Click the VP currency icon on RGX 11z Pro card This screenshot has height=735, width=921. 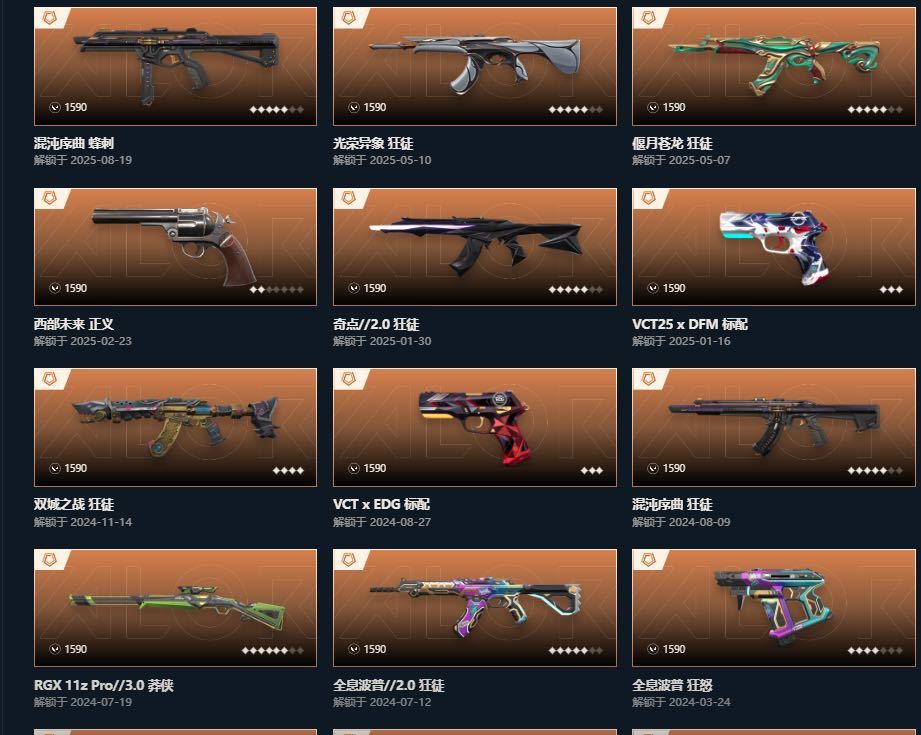click(x=55, y=649)
